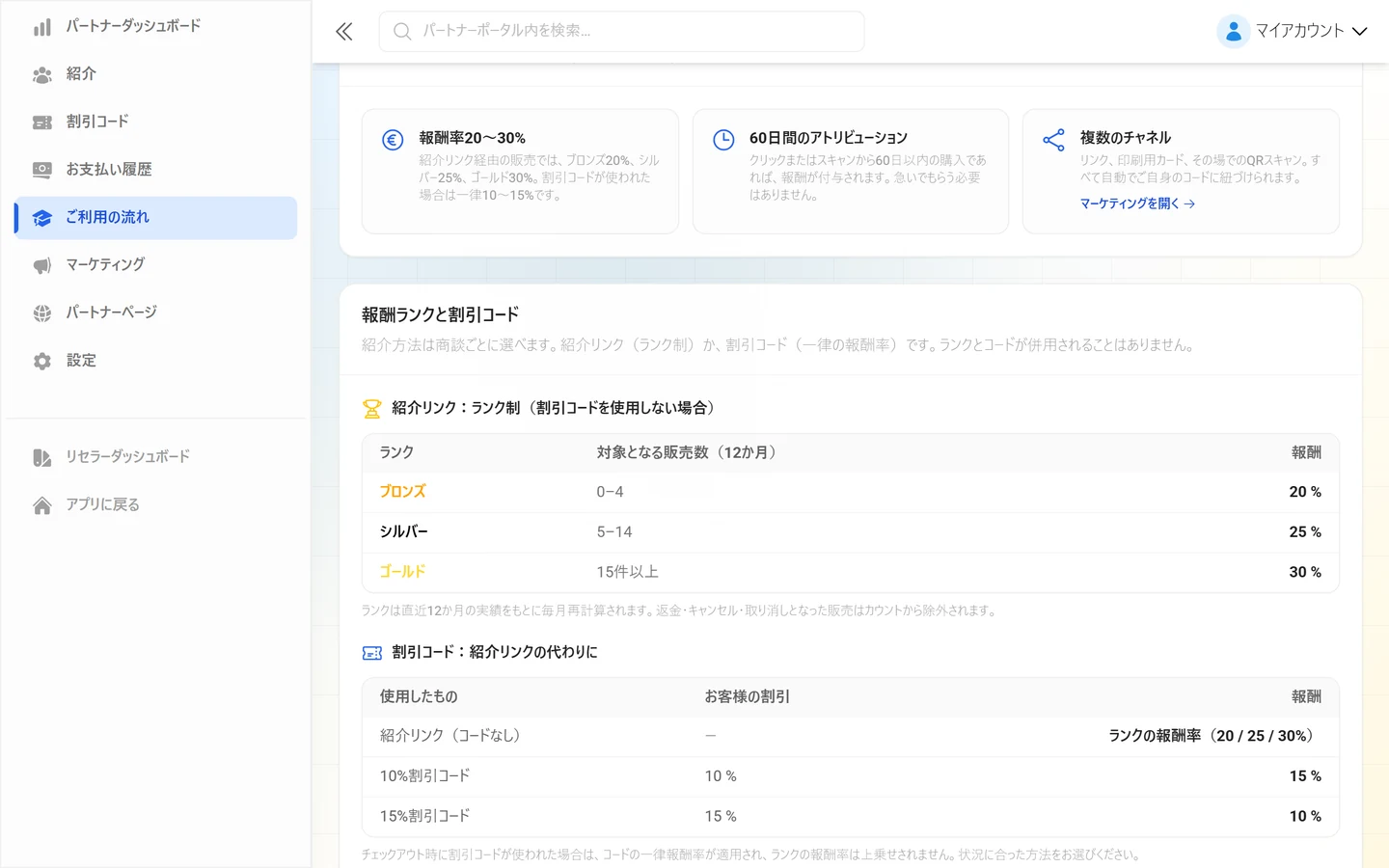The image size is (1389, 868).
Task: Open the お支払い履歴 menu item
Action: tap(155, 170)
